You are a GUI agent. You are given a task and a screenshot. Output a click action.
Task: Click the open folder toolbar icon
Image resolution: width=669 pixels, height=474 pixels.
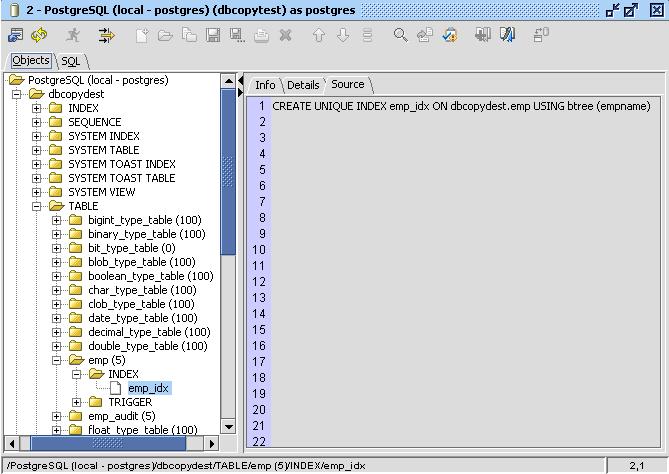[165, 35]
